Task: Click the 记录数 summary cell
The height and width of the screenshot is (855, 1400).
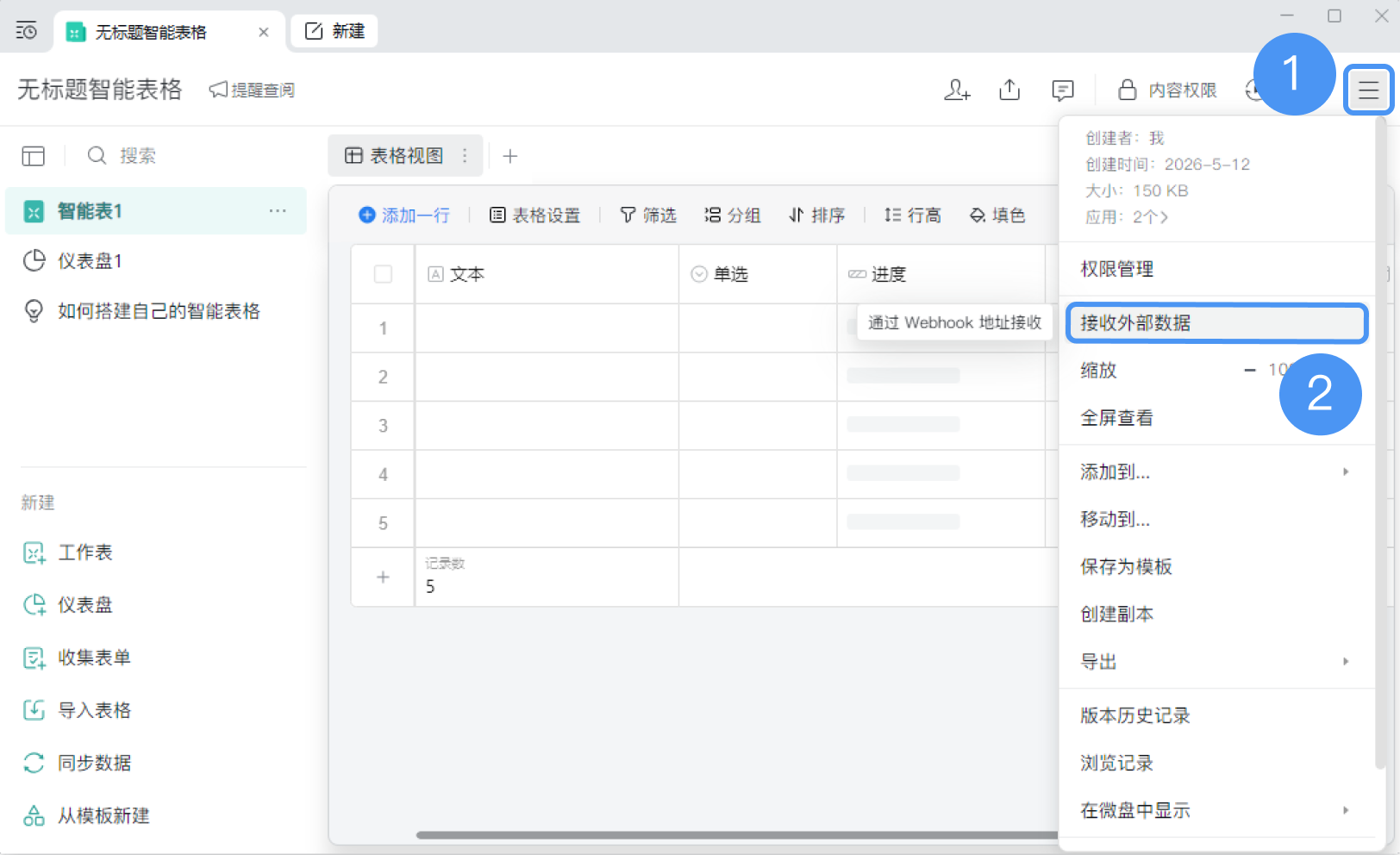Action: (x=547, y=577)
